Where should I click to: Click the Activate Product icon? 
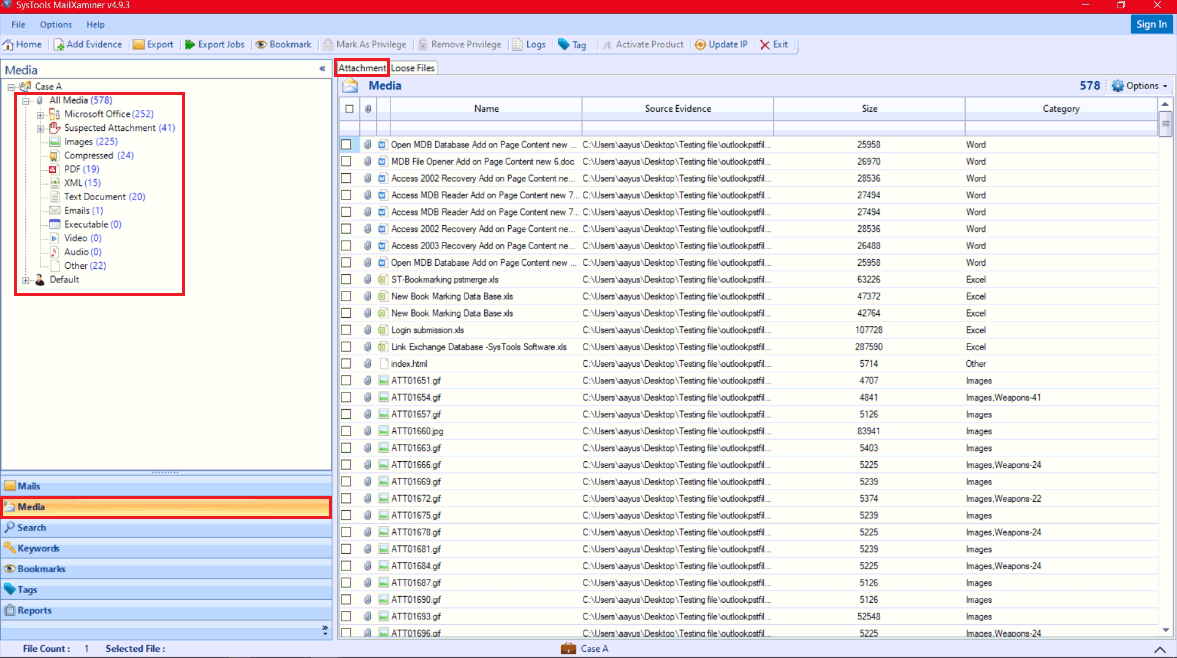pos(608,45)
